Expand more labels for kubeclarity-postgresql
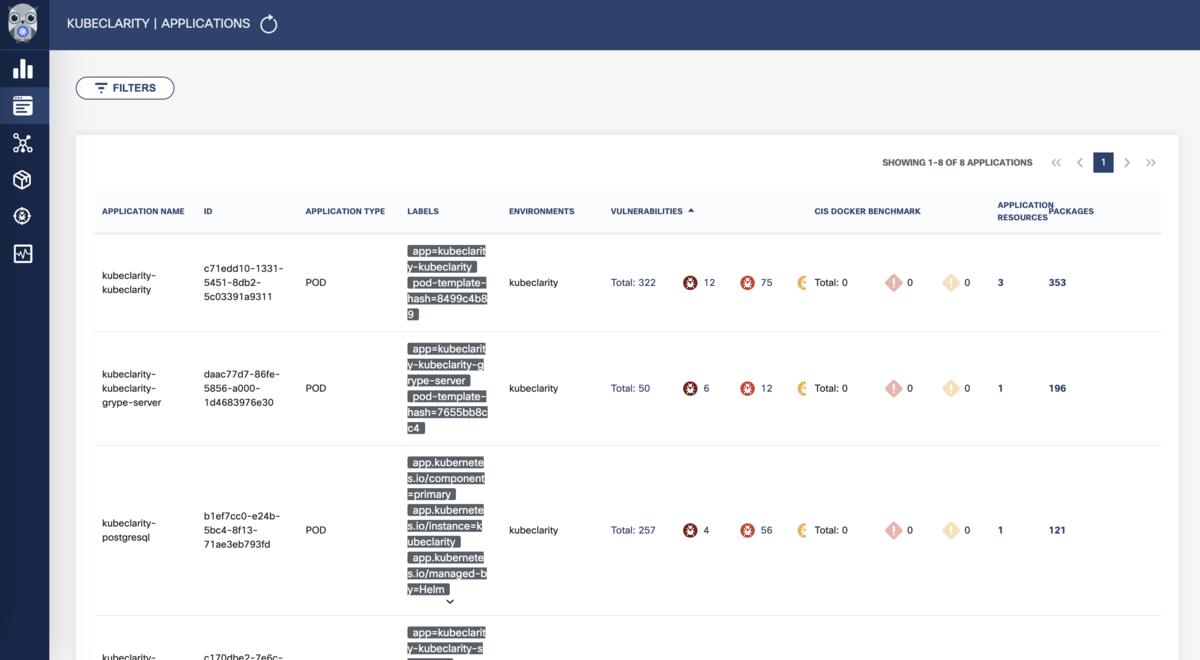1200x660 pixels. point(450,602)
